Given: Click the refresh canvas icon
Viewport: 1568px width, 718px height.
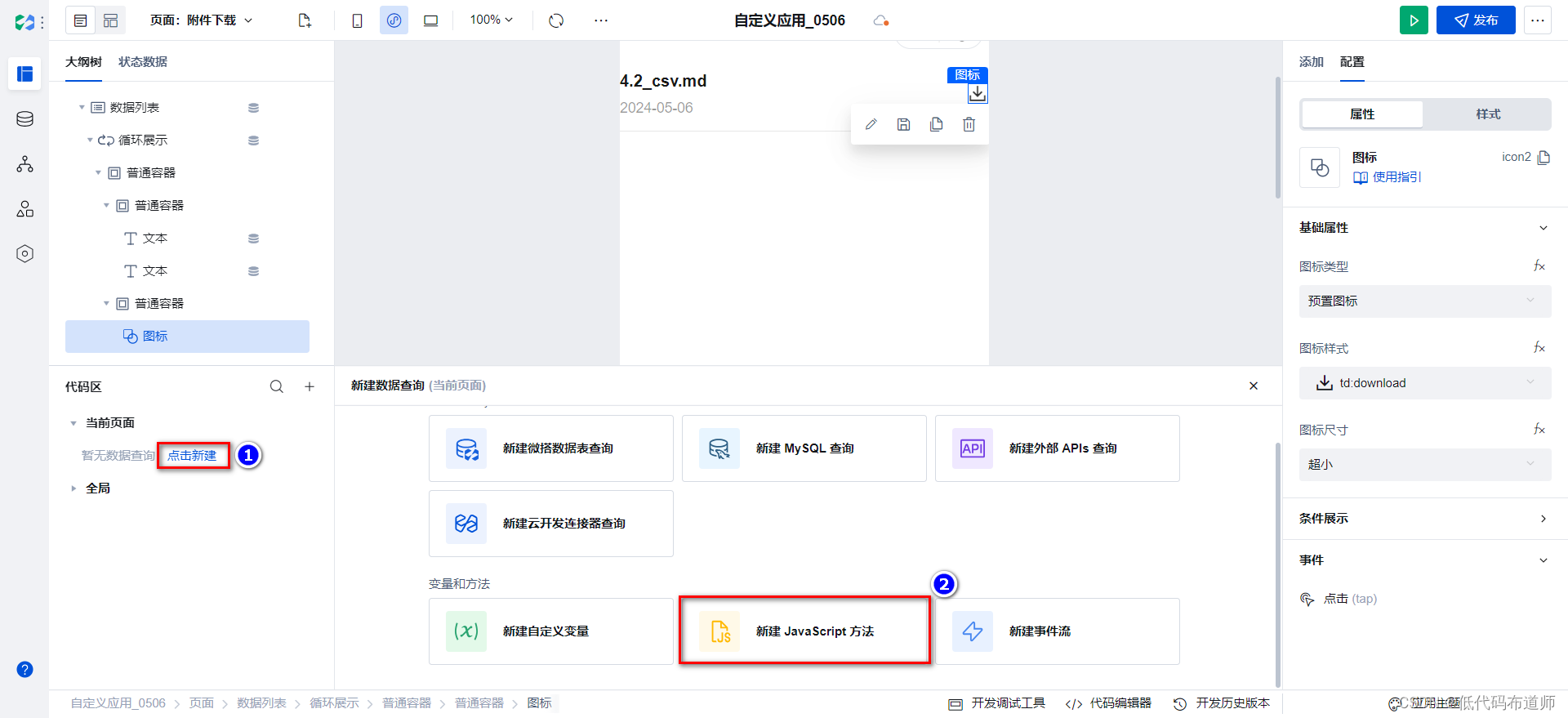Looking at the screenshot, I should point(556,20).
